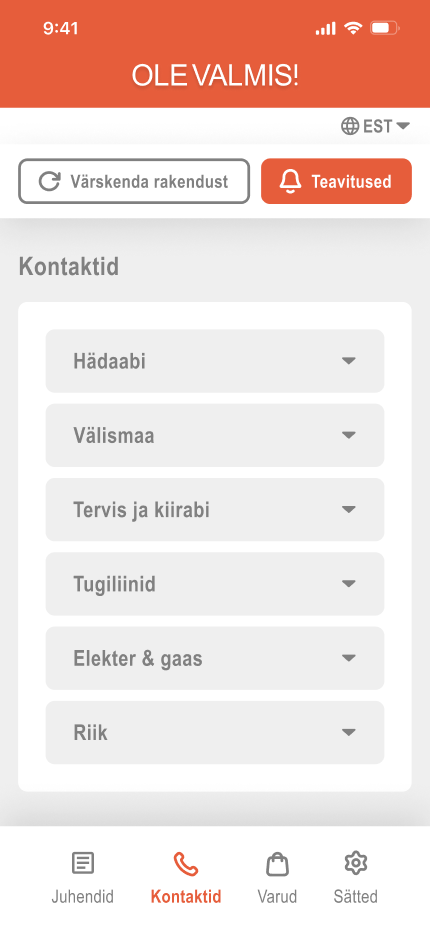Switch to the Varud tab label
Viewport: 430px width, 932px height.
pos(277,896)
